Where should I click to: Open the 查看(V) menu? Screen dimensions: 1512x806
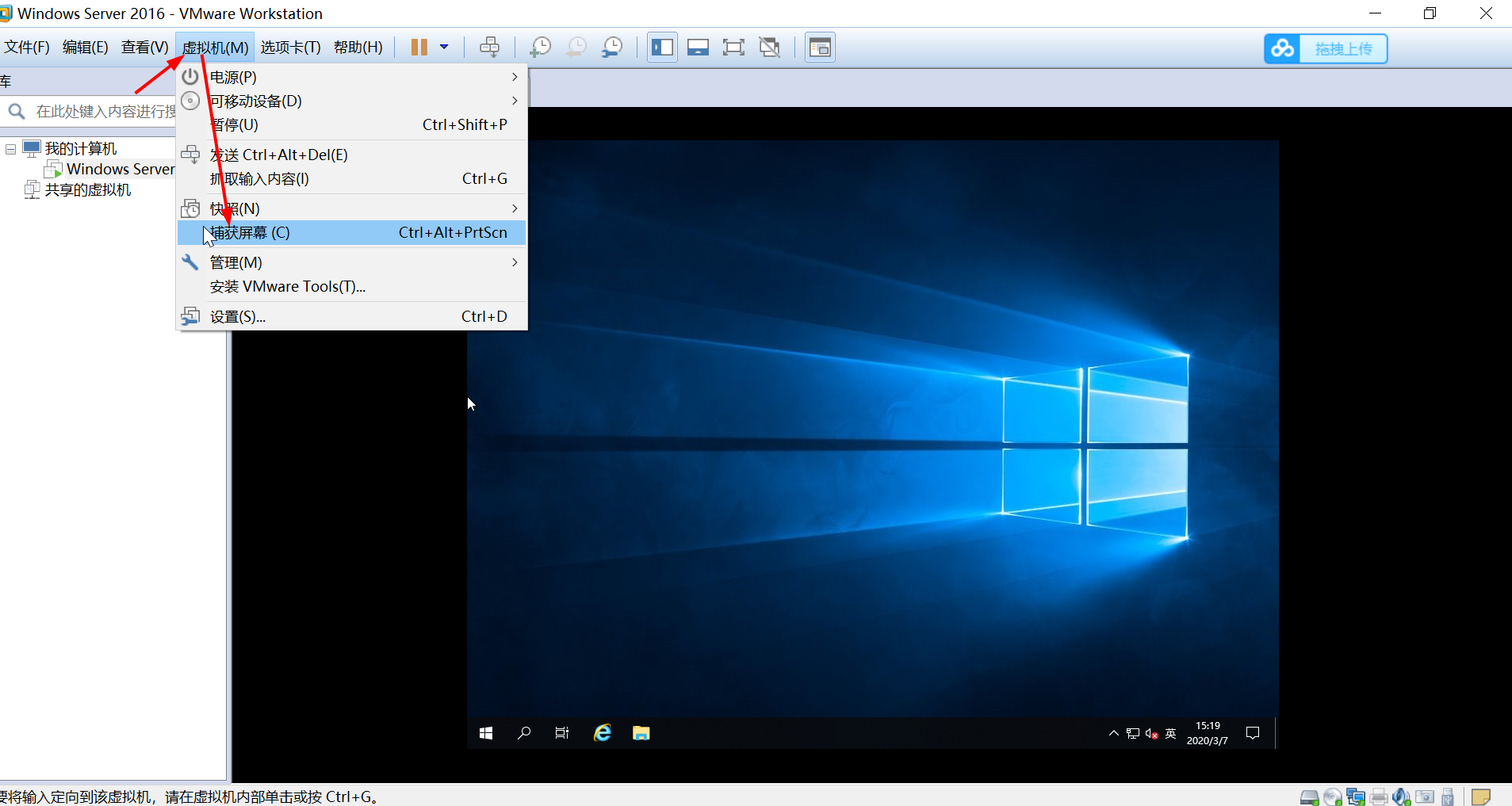[145, 48]
